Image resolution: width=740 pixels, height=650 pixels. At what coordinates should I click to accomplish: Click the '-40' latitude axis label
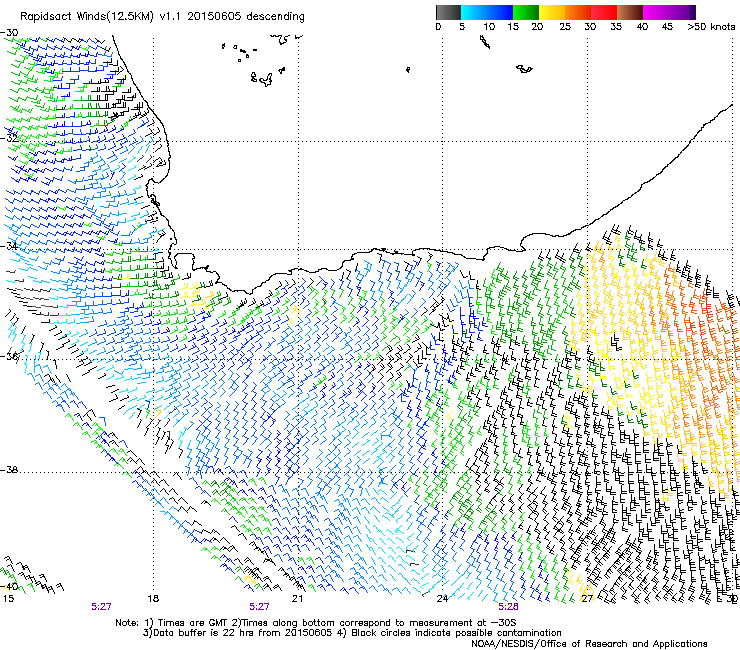[x=9, y=586]
